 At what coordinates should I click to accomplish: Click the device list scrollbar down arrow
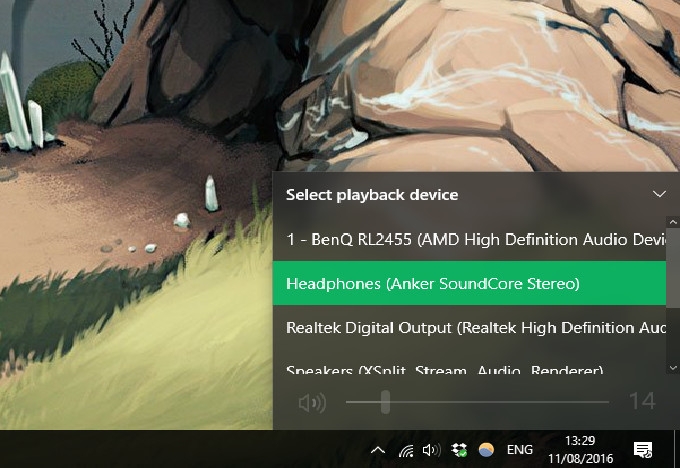[673, 368]
